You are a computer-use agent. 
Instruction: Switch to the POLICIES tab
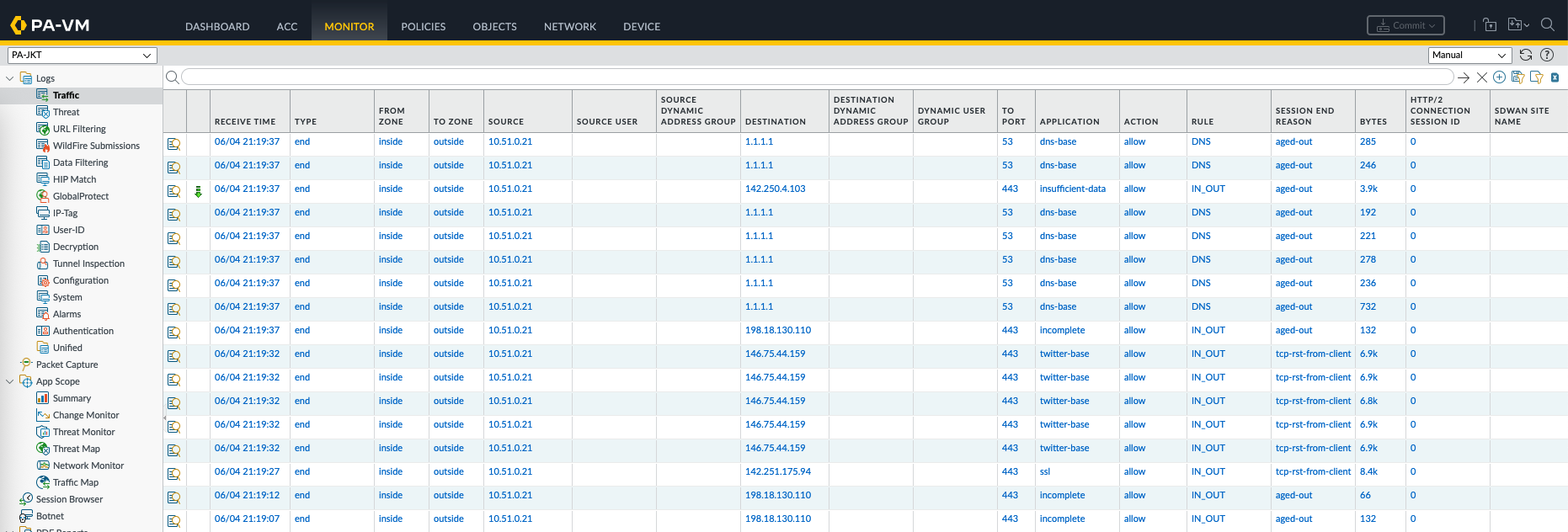[423, 27]
